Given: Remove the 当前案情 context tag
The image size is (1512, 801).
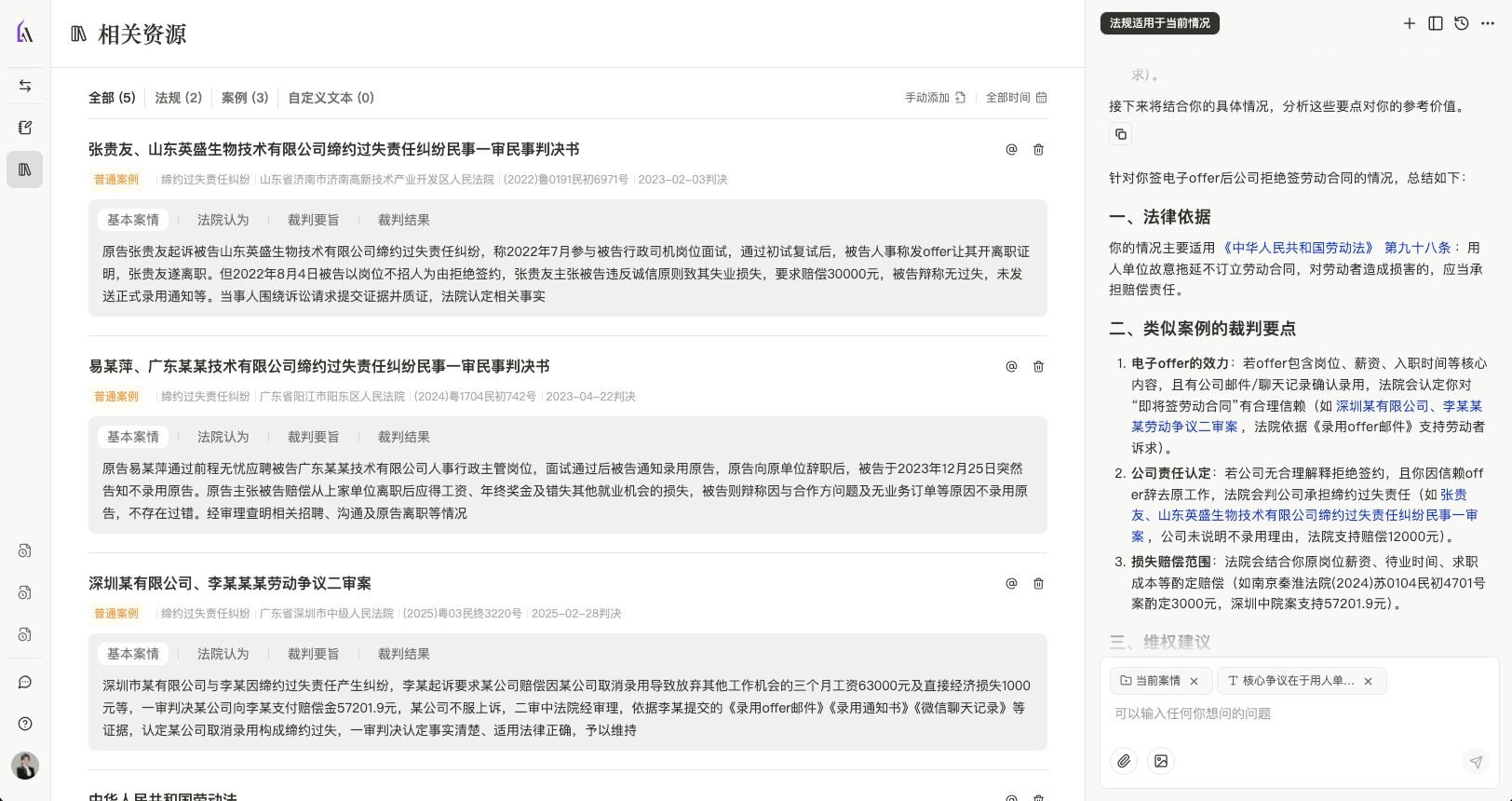Looking at the screenshot, I should click(1194, 681).
